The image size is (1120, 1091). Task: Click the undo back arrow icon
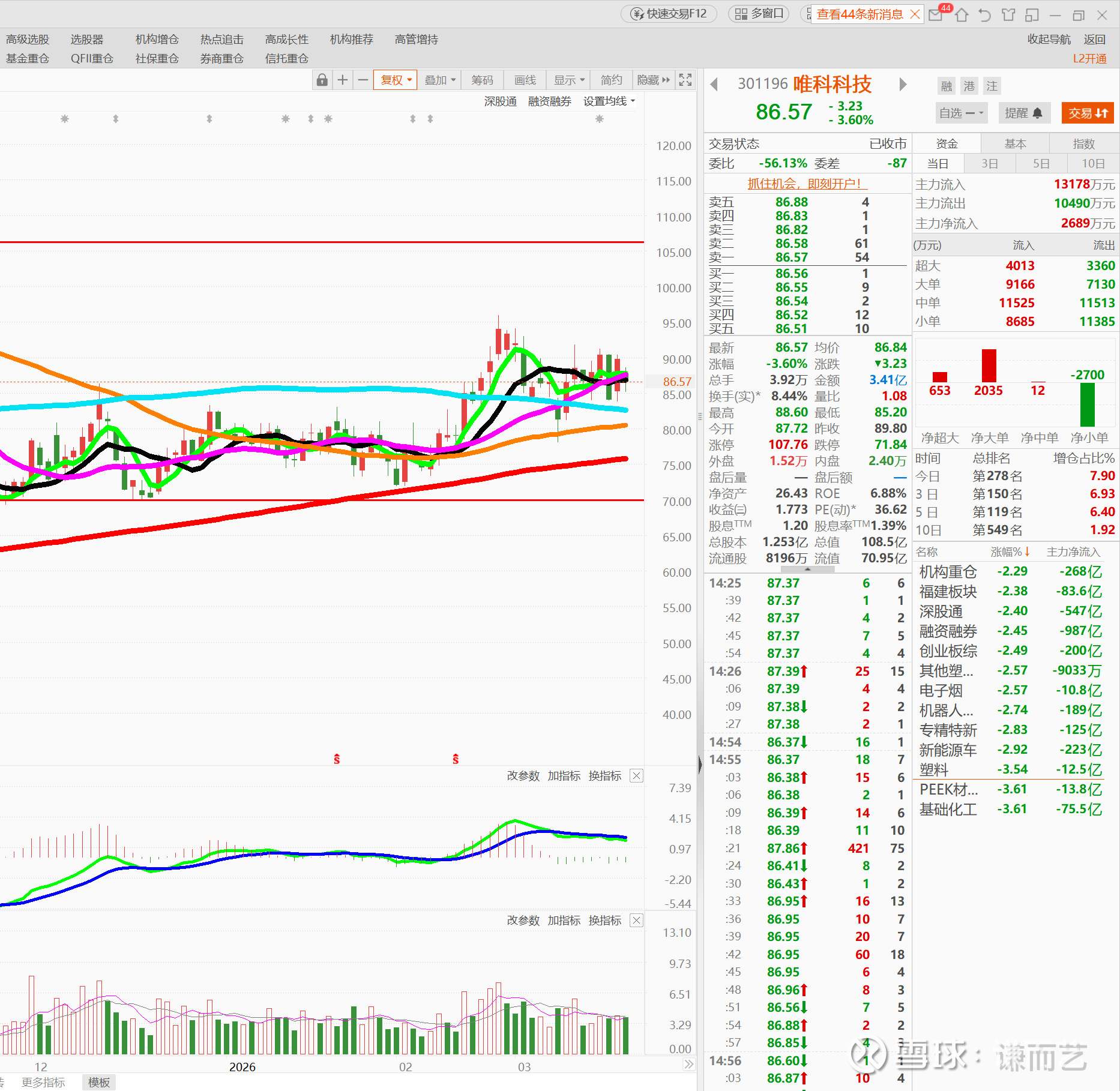point(984,15)
